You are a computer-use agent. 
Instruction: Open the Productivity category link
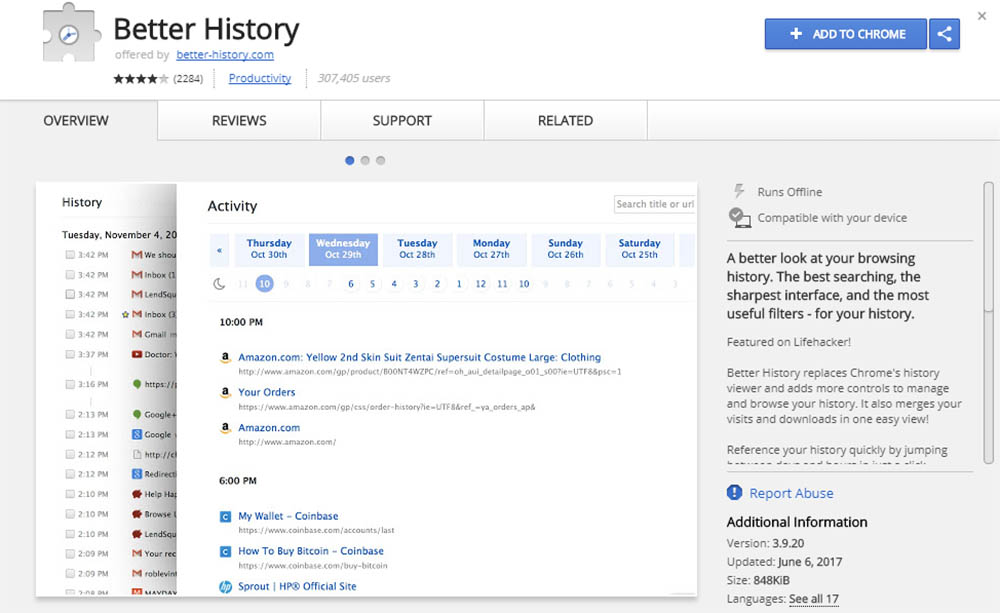click(259, 78)
